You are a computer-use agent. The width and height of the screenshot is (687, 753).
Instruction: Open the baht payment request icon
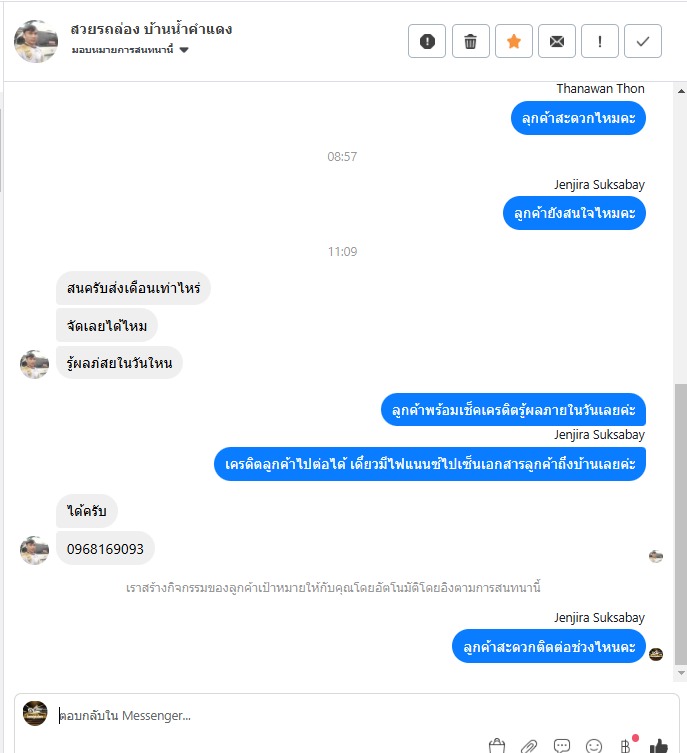tap(626, 746)
